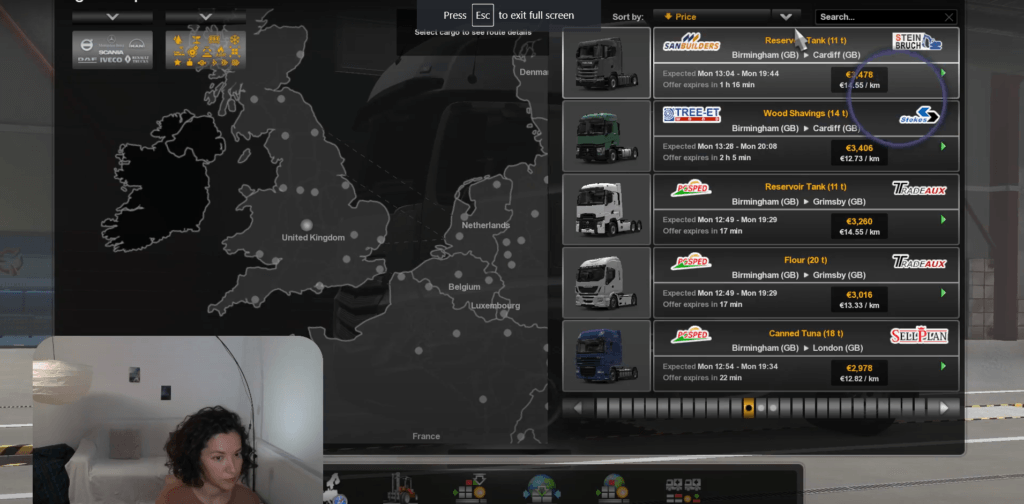Click the Posped logo on Canned Tuna job
This screenshot has width=1024, height=504.
click(x=691, y=335)
